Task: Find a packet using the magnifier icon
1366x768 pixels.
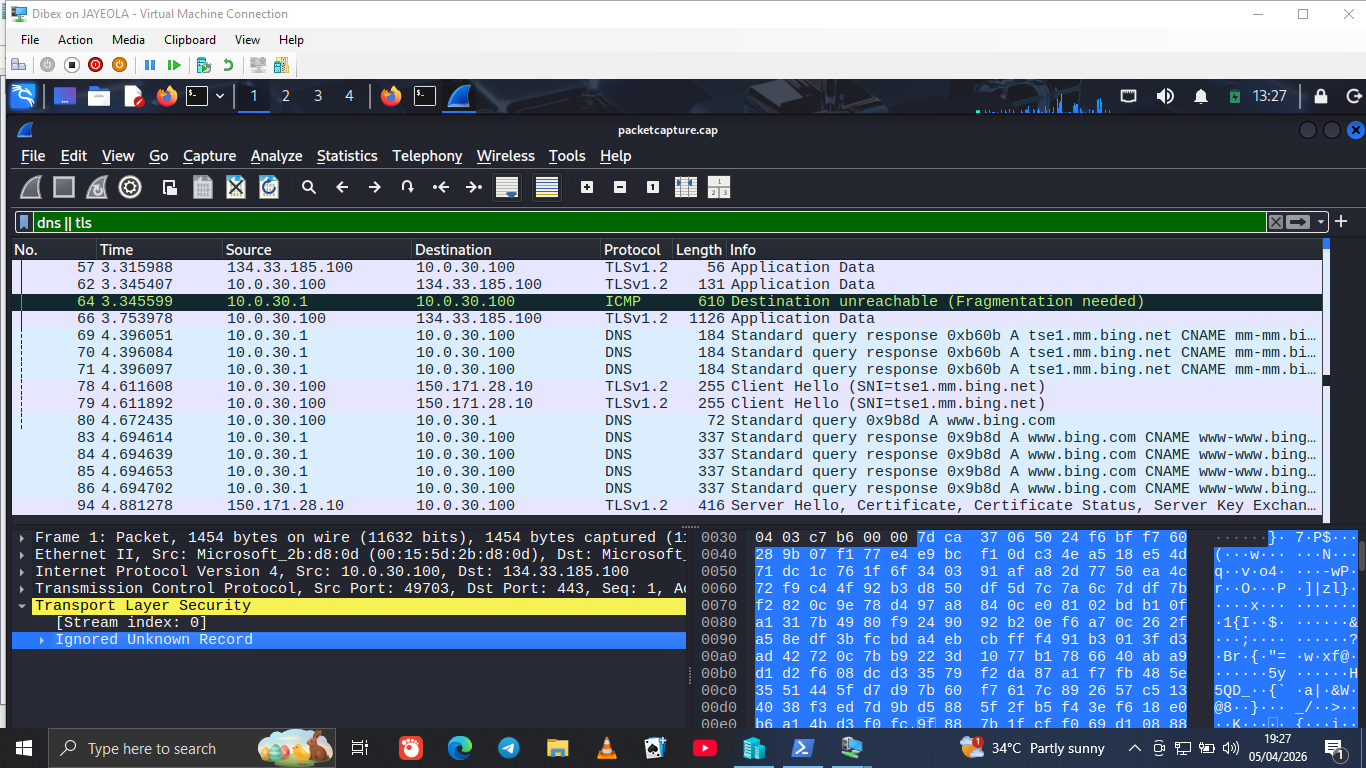Action: (308, 187)
